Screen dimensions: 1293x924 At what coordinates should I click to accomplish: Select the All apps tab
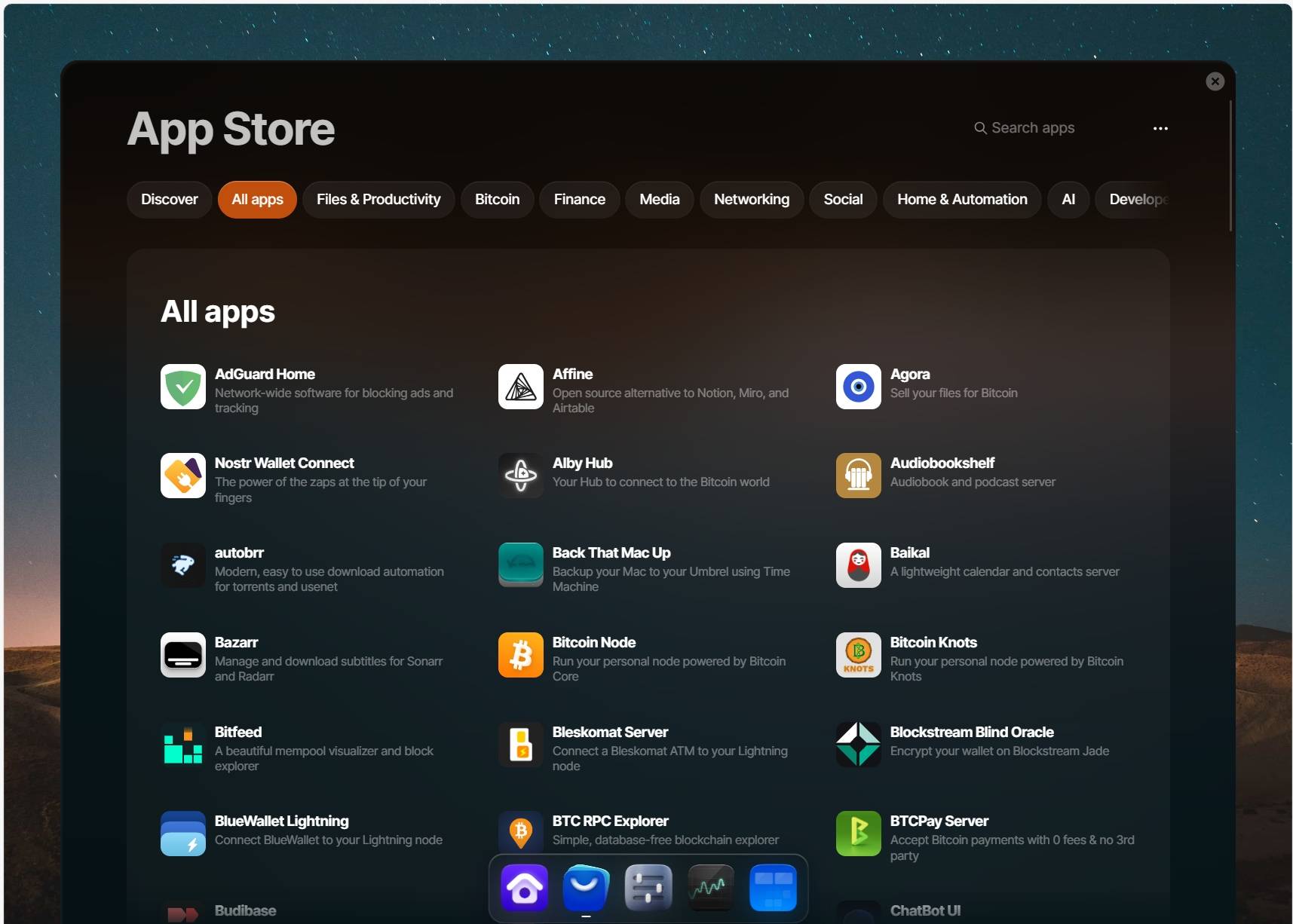point(257,200)
